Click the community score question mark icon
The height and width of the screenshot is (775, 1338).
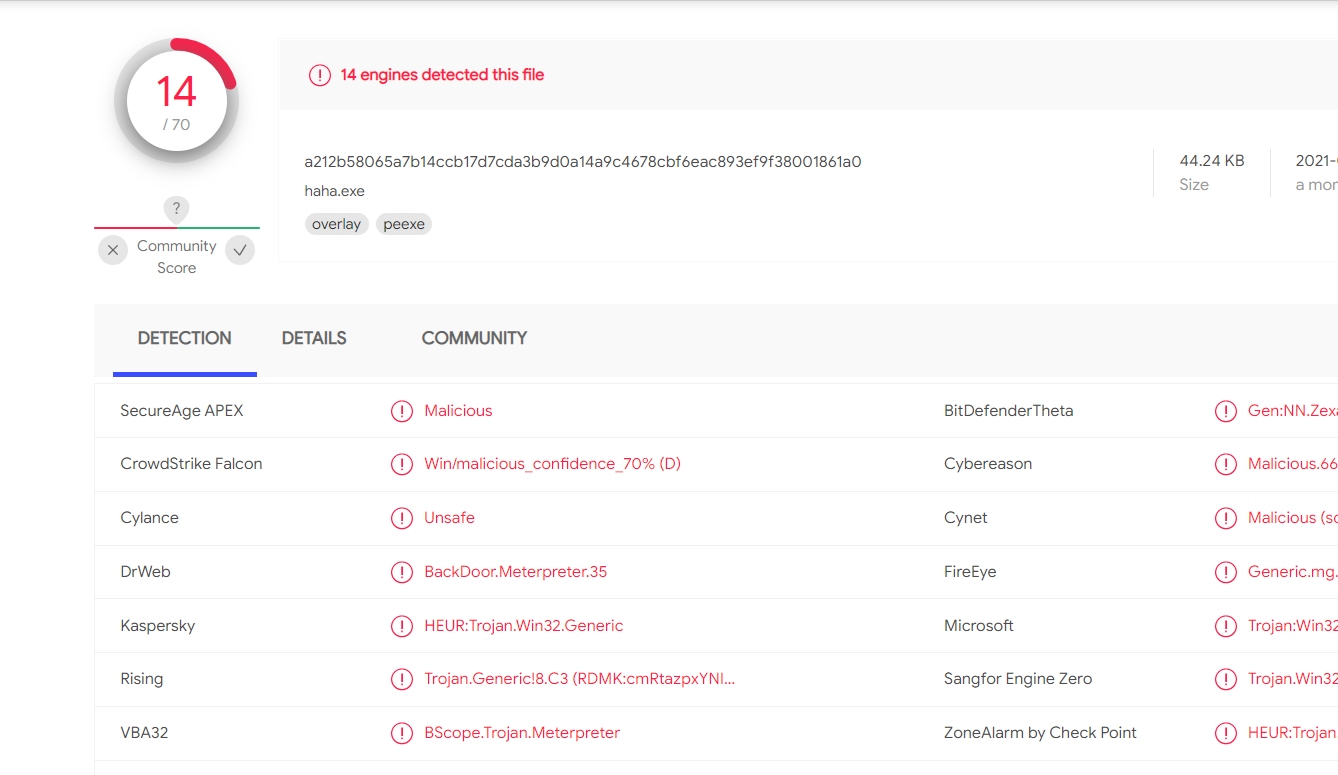(176, 209)
